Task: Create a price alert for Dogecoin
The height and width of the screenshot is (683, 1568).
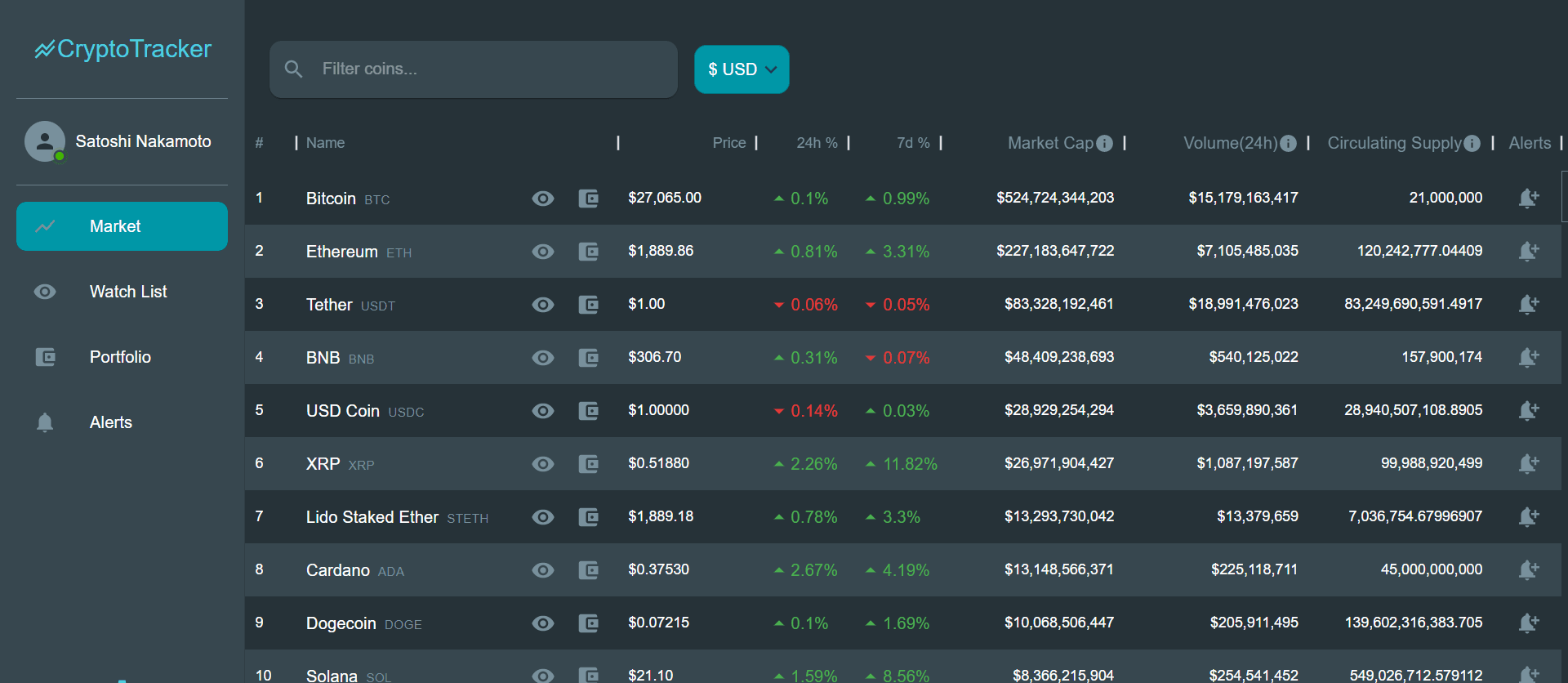Action: pyautogui.click(x=1528, y=623)
